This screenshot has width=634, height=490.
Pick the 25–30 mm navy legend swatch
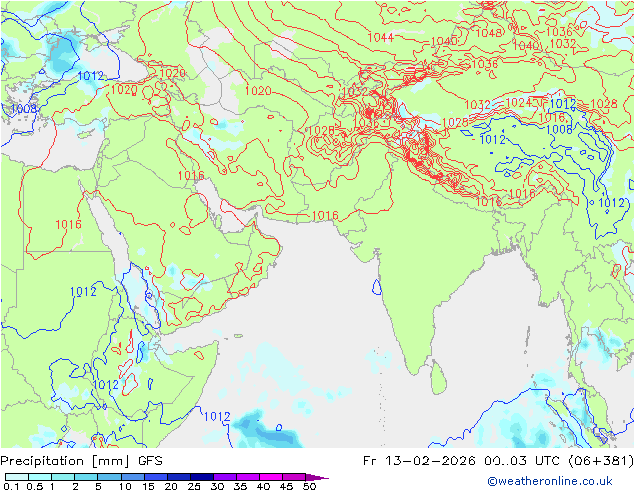tap(201, 477)
